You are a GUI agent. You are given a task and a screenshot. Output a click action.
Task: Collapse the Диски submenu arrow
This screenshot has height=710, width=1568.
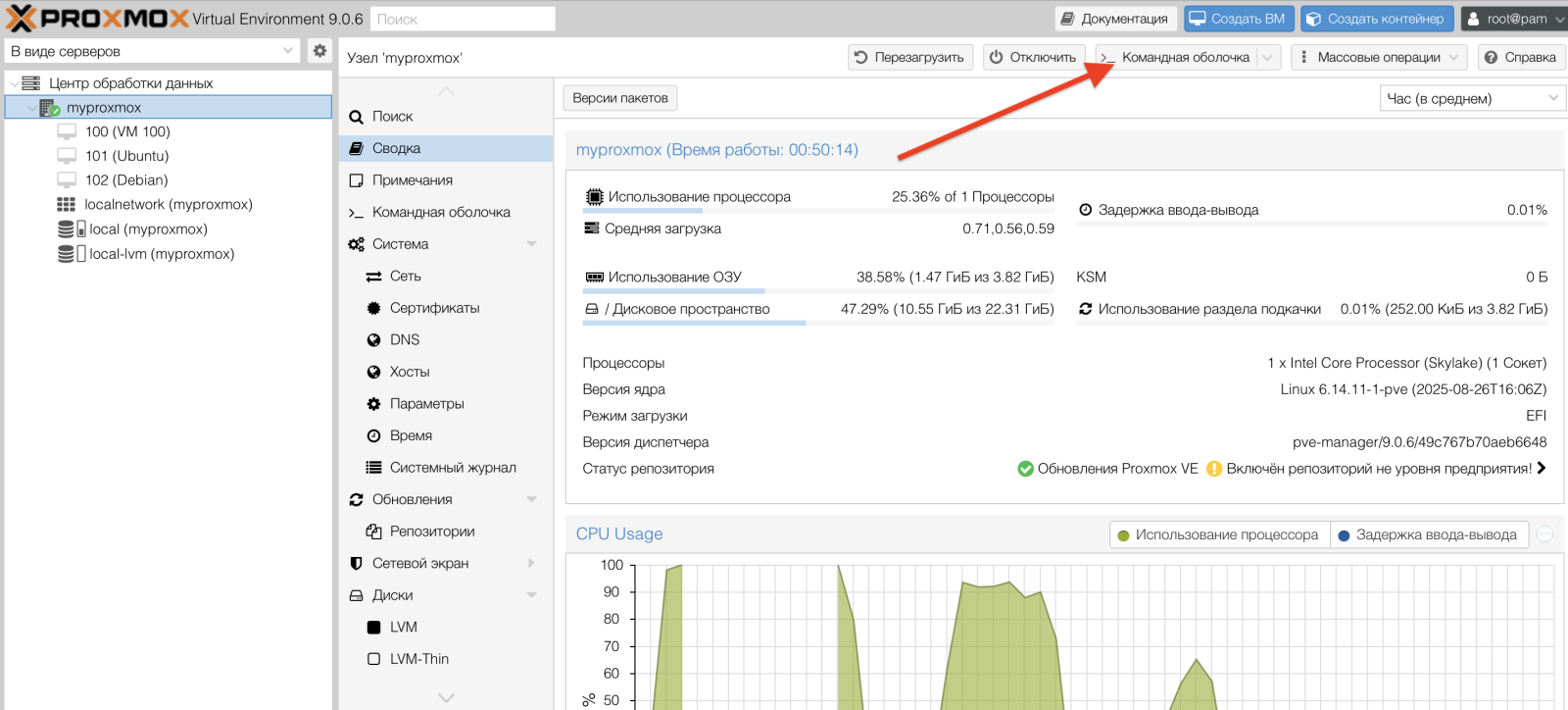click(x=532, y=595)
